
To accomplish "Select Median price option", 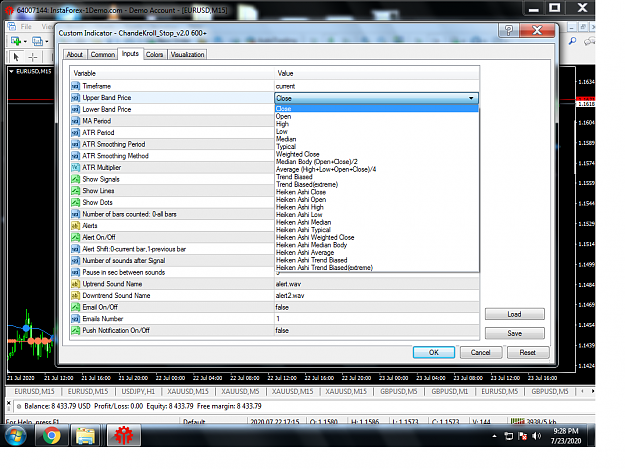I will pos(377,139).
